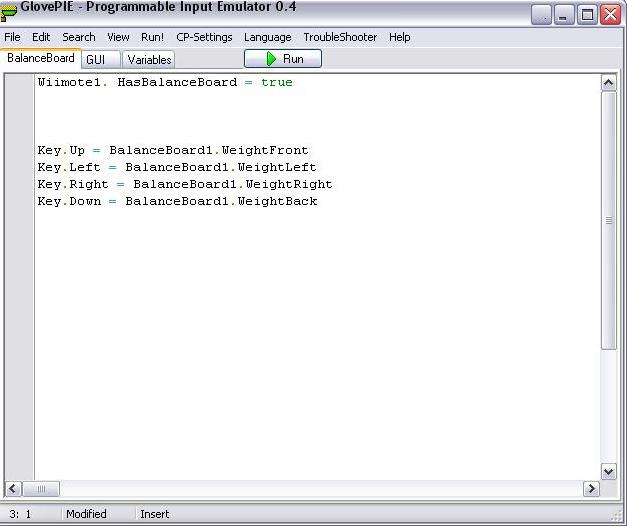This screenshot has height=526, width=627.
Task: Open the TroubleShooter menu
Action: [x=340, y=37]
